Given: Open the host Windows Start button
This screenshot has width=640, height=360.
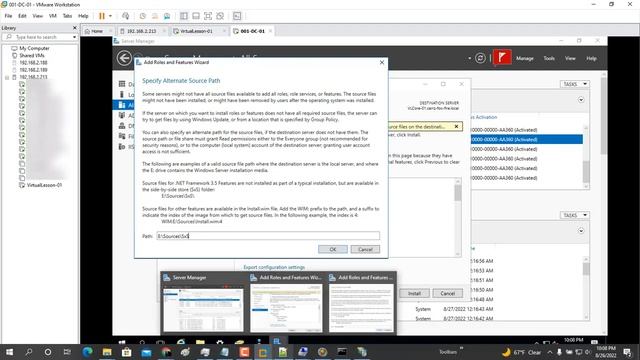Looking at the screenshot, I should pyautogui.click(x=9, y=352).
